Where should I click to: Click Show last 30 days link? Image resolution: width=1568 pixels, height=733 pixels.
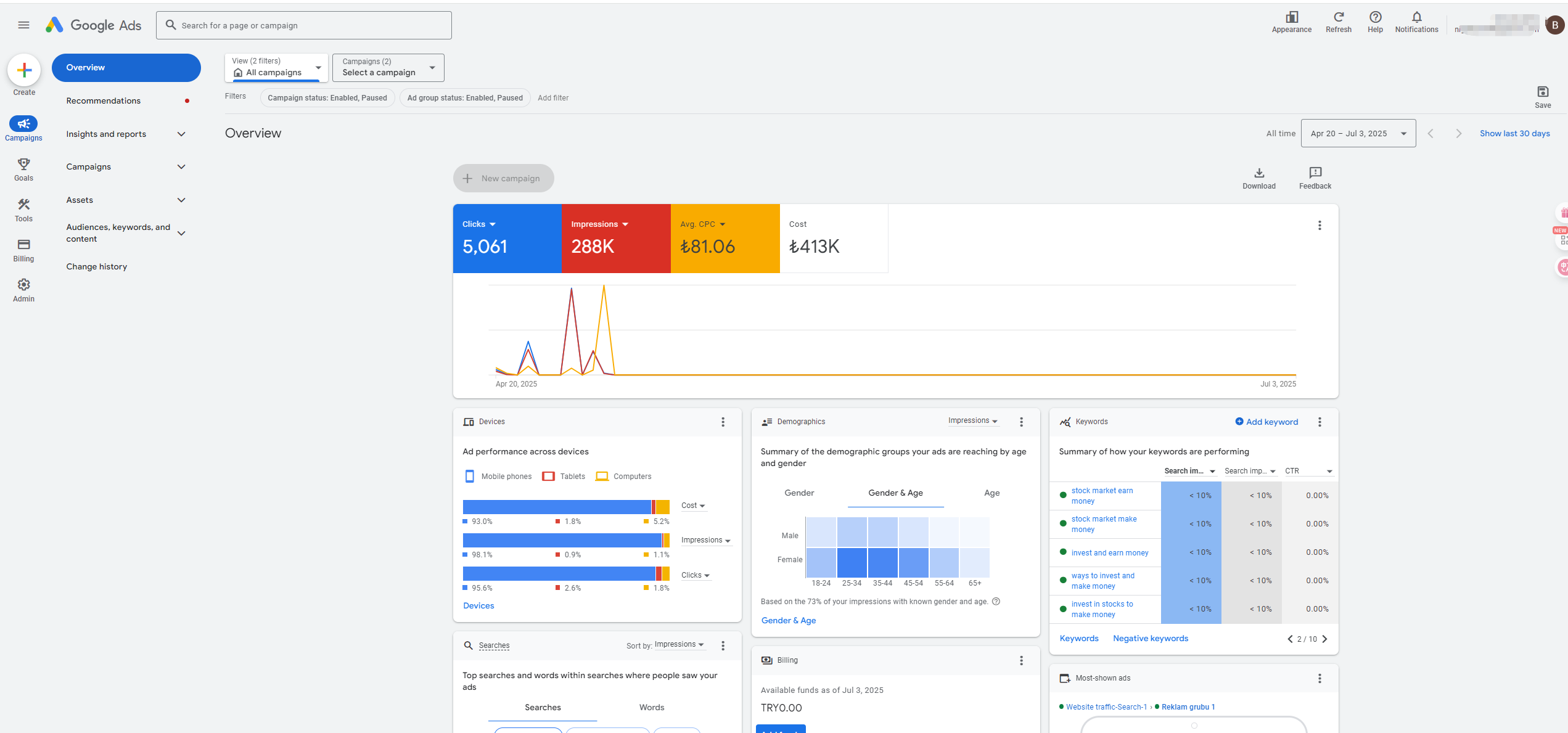pyautogui.click(x=1514, y=134)
